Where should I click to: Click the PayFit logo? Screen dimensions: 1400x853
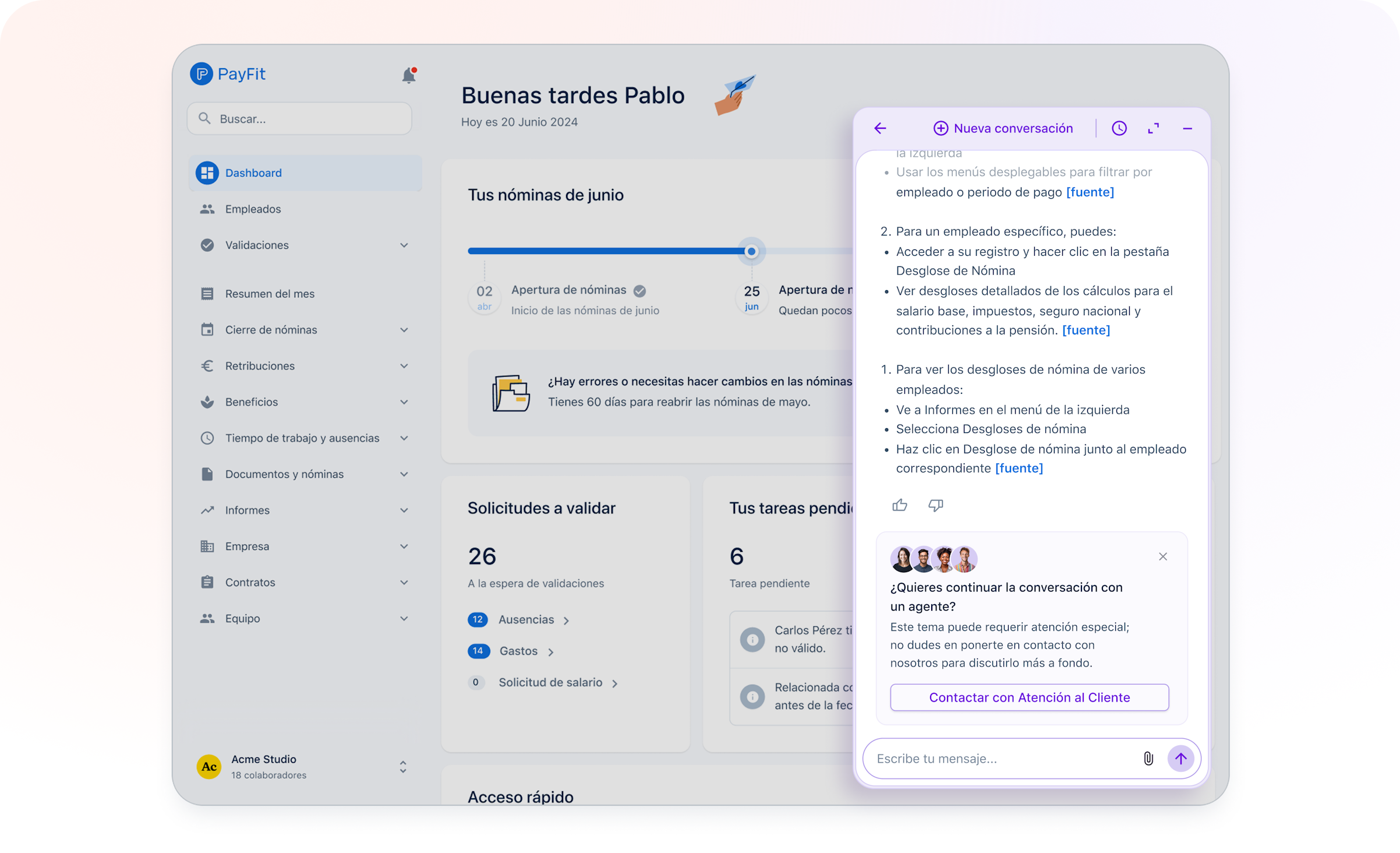click(228, 74)
